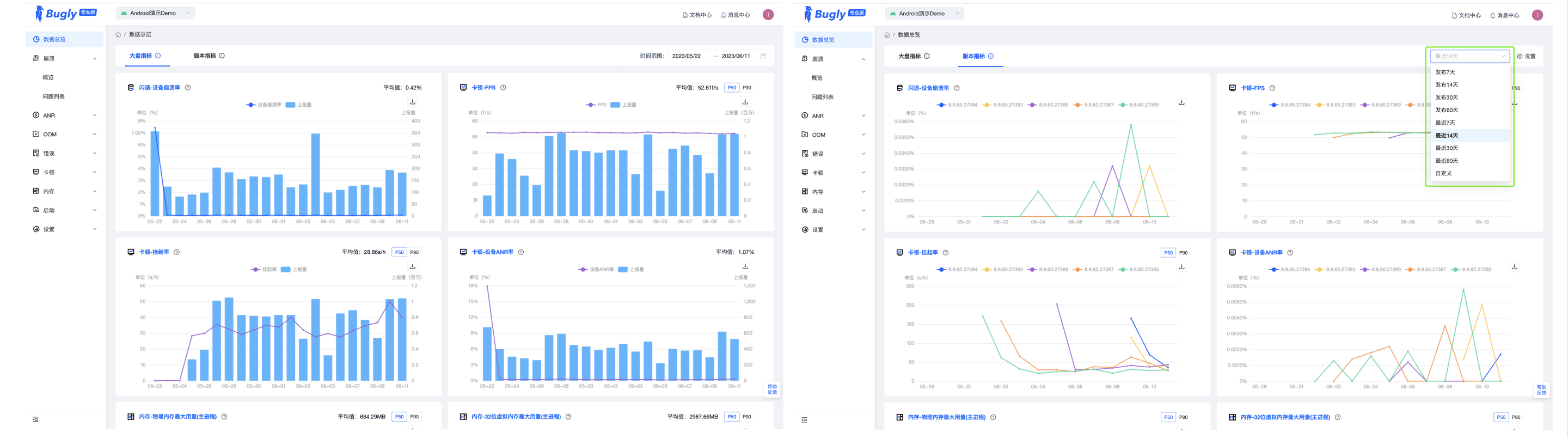Select P50 on 内存-32位虚拟内存 card in right screenshot
The height and width of the screenshot is (438, 1568).
click(1501, 417)
